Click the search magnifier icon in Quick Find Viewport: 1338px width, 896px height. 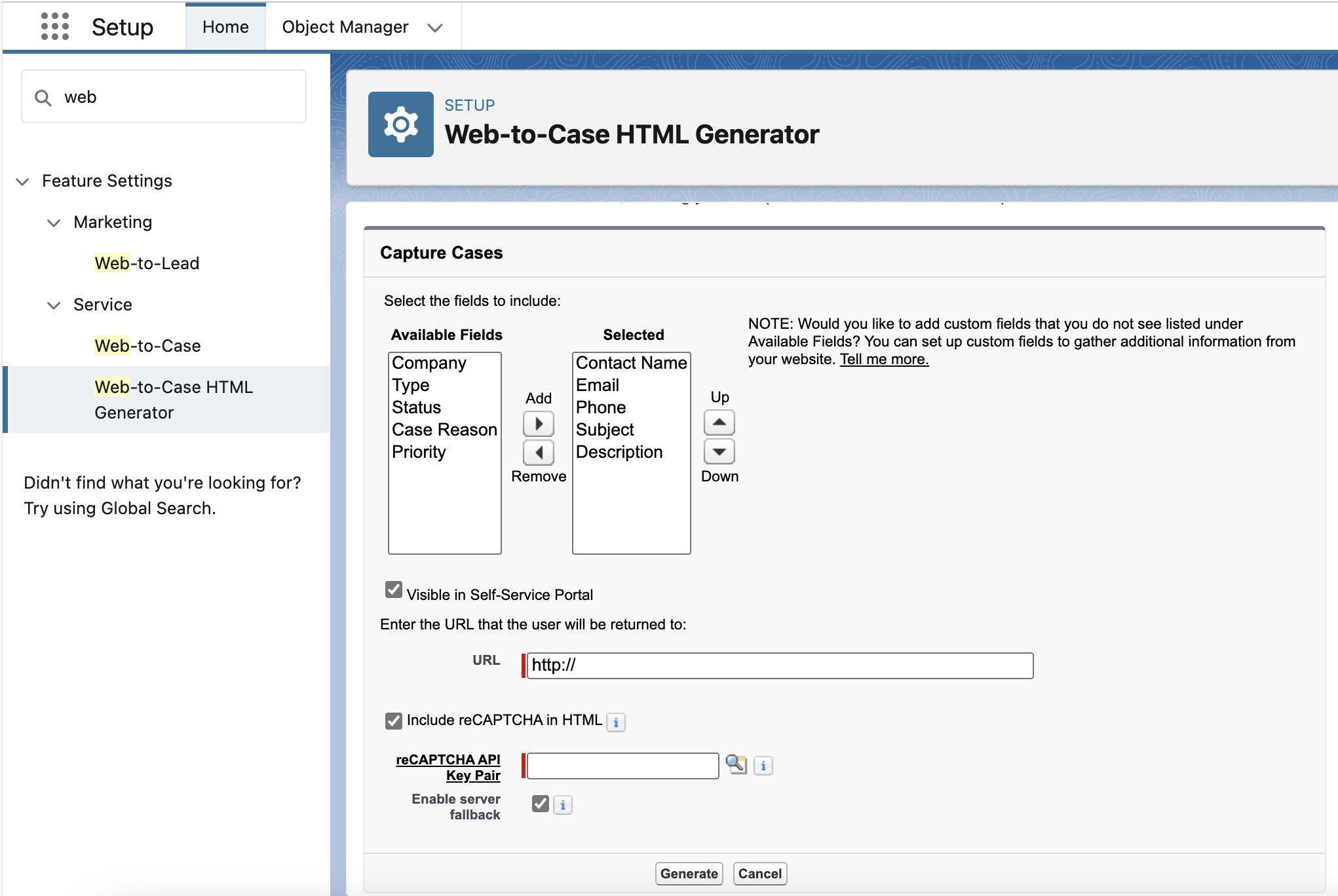43,98
